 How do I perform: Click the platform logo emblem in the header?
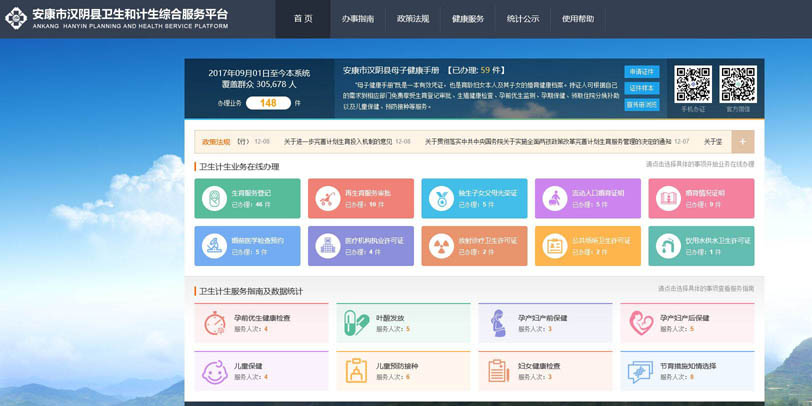16,18
